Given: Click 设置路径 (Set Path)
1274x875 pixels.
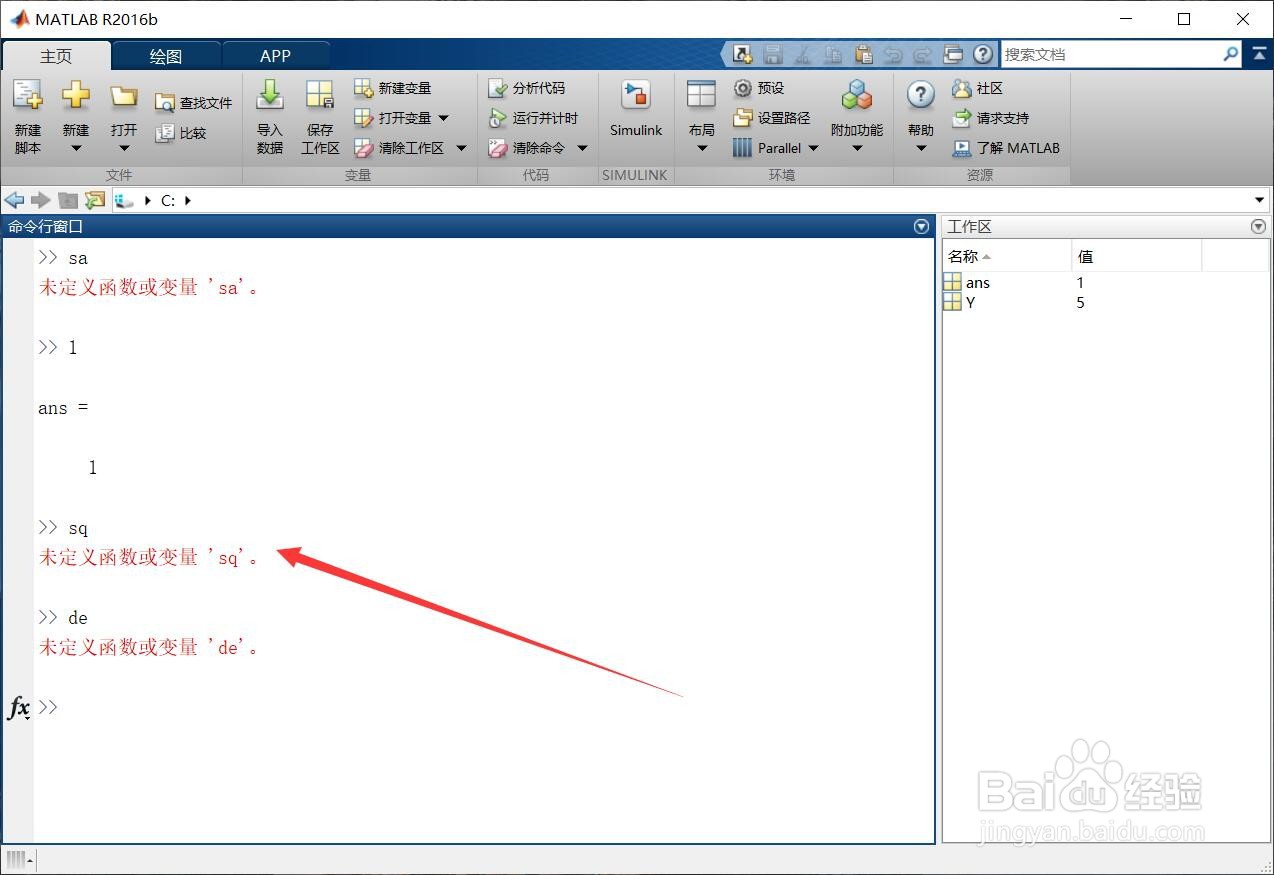Looking at the screenshot, I should point(772,118).
